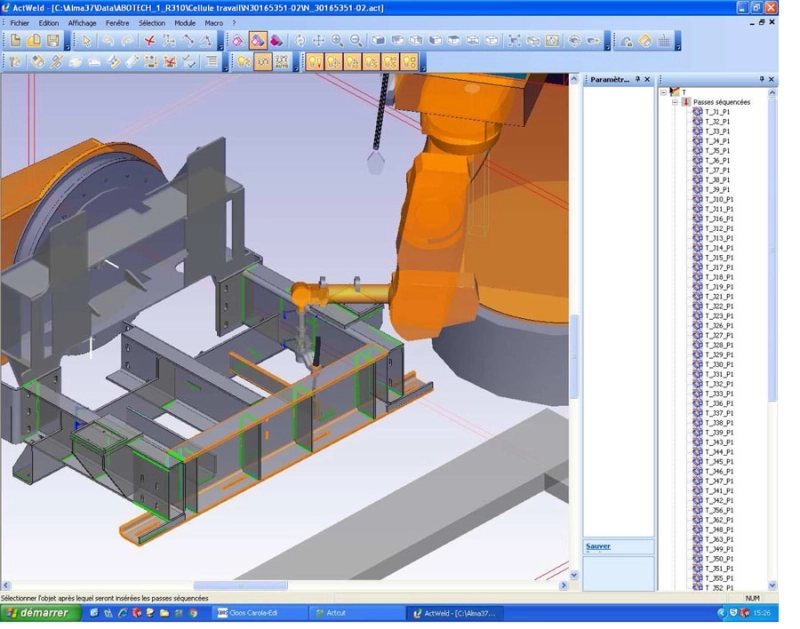Toggle the highlighted shaded display mode button

pyautogui.click(x=258, y=40)
